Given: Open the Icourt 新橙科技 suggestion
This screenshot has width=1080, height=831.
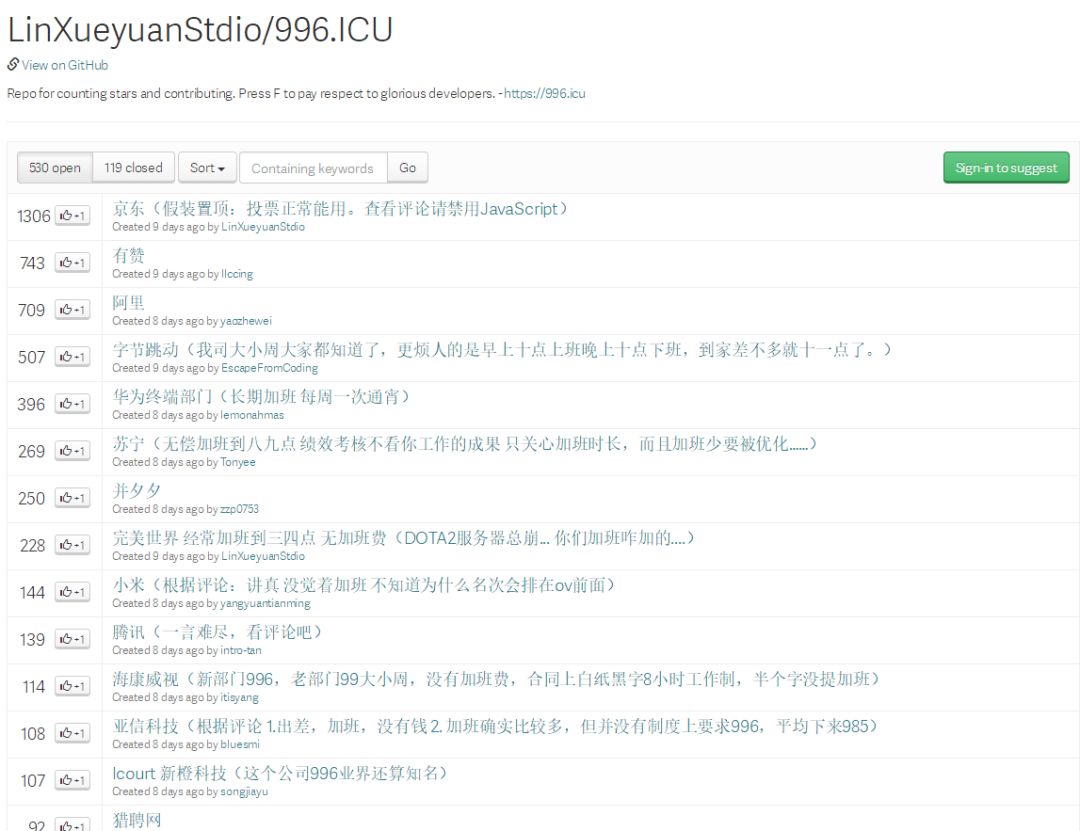Looking at the screenshot, I should coord(280,773).
